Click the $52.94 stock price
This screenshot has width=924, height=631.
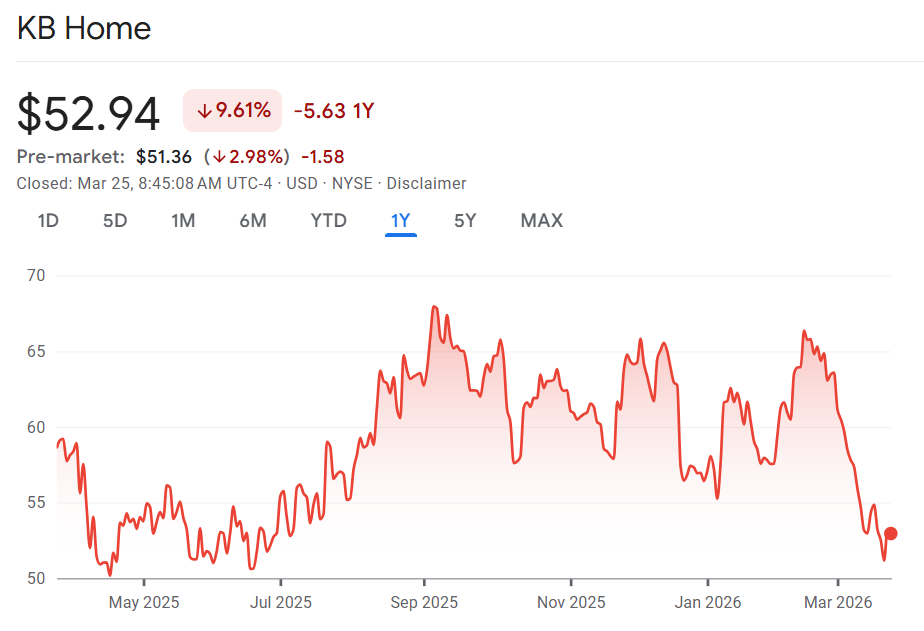(x=89, y=113)
